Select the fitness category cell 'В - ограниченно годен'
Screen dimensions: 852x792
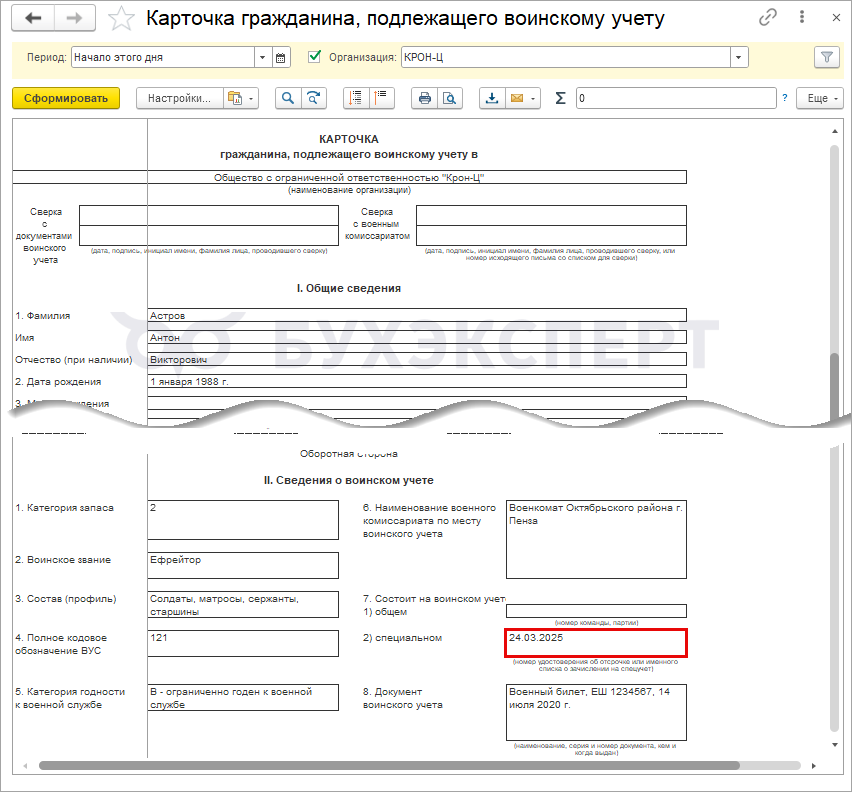(x=243, y=697)
